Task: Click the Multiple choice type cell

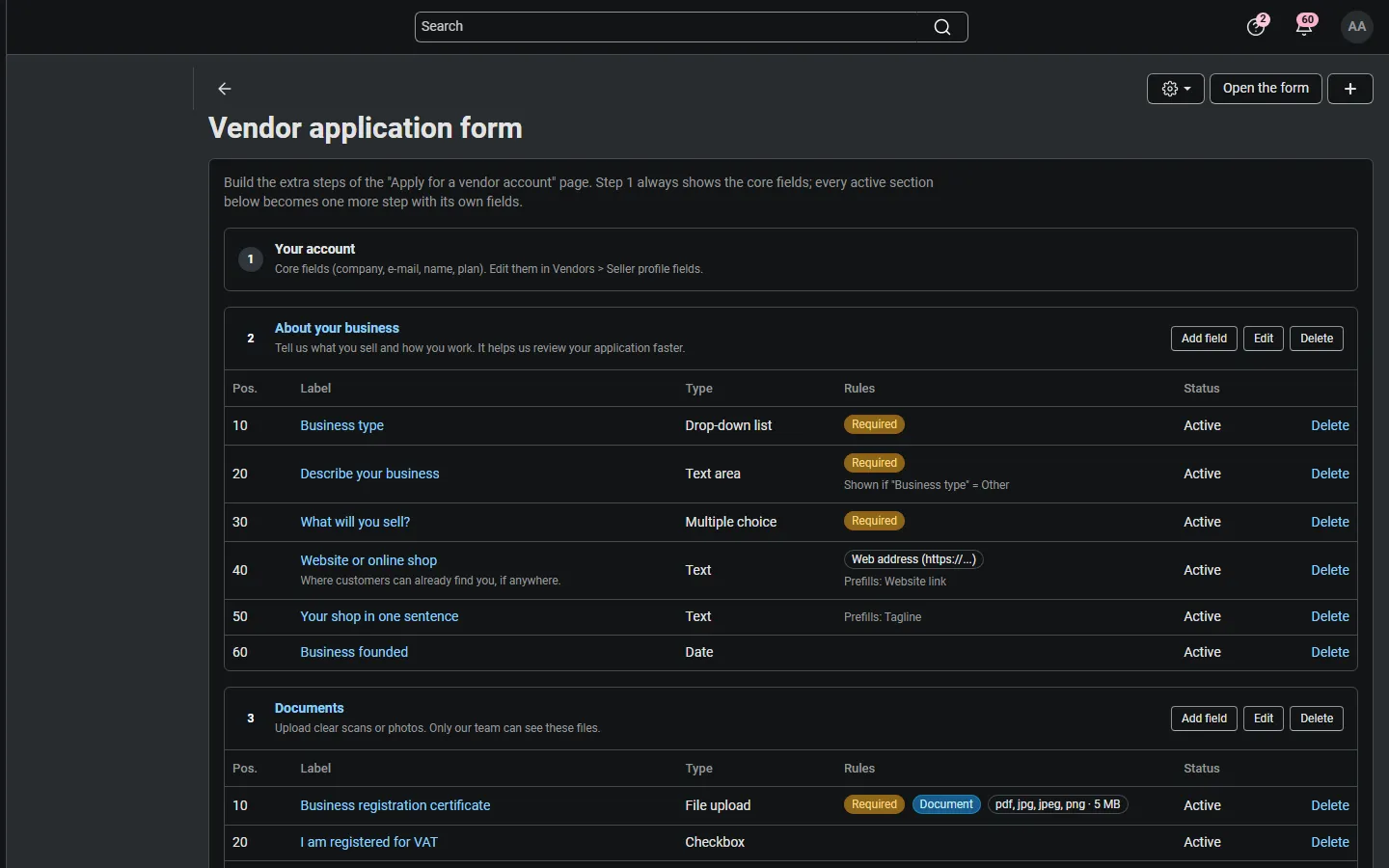Action: pos(730,522)
